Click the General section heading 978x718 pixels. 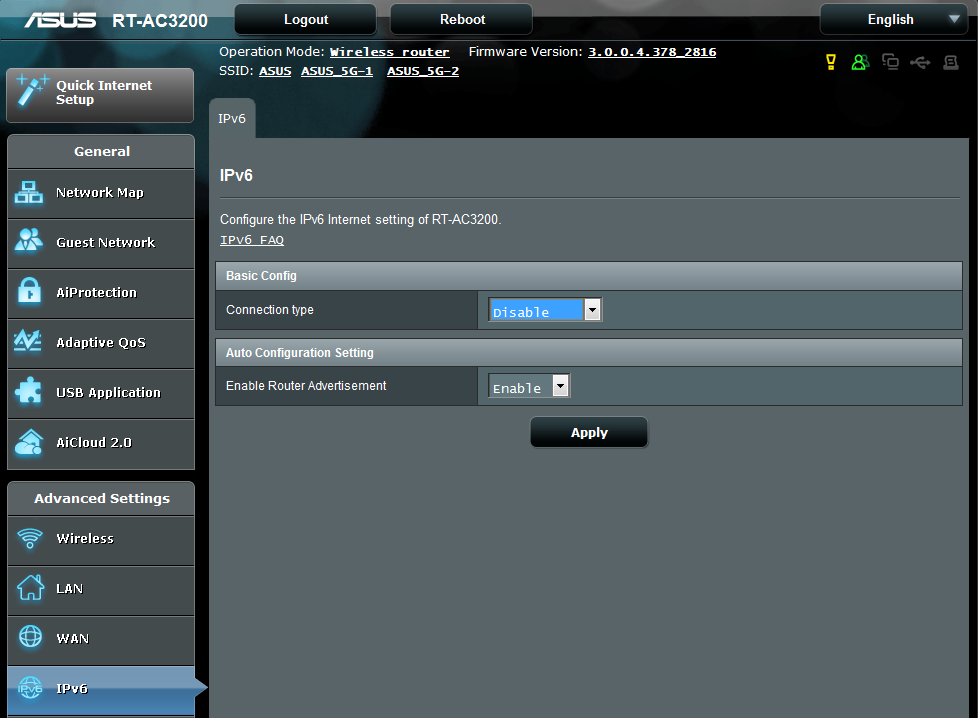(102, 151)
